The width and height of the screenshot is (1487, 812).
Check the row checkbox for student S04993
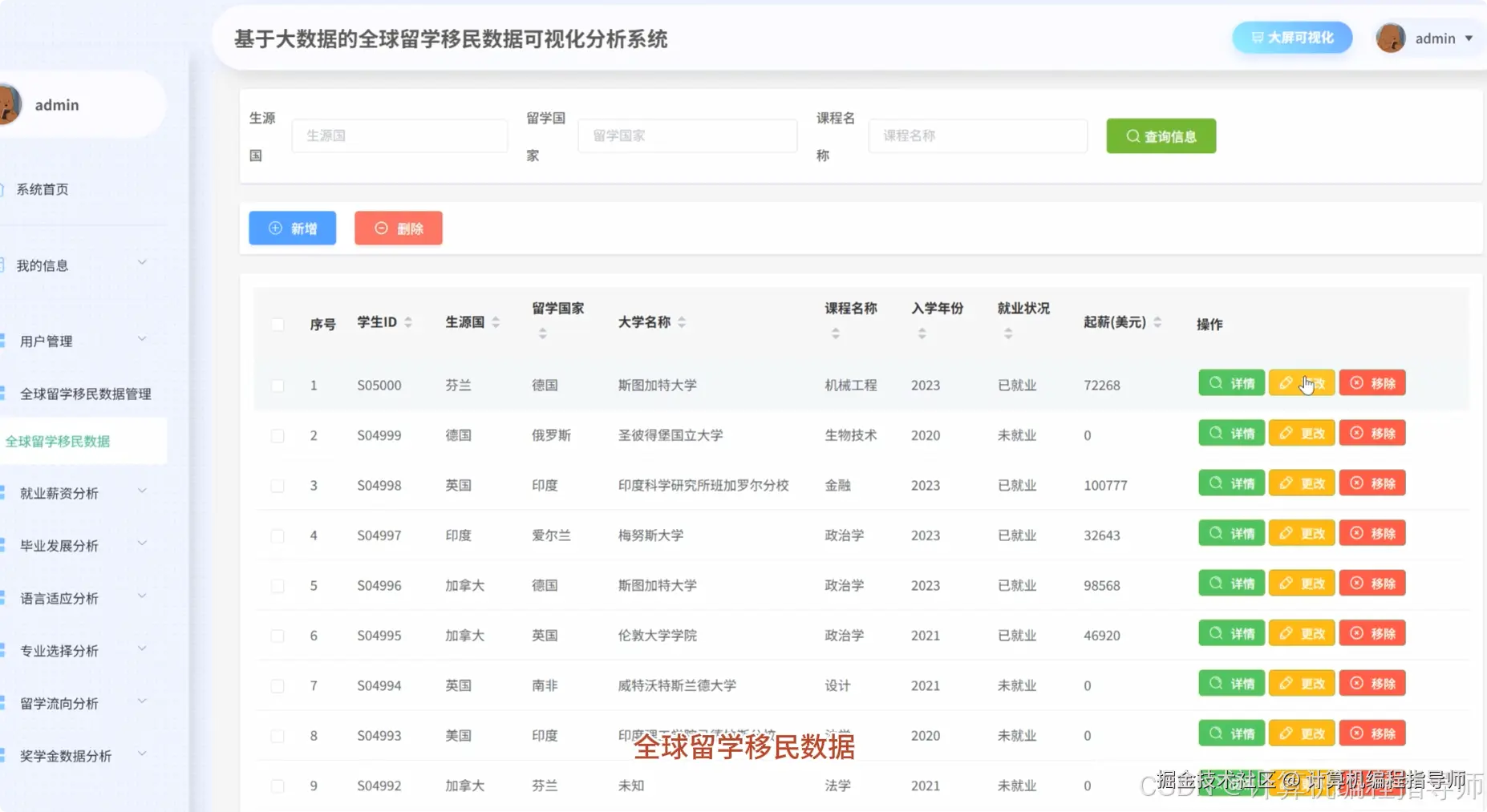(x=278, y=735)
